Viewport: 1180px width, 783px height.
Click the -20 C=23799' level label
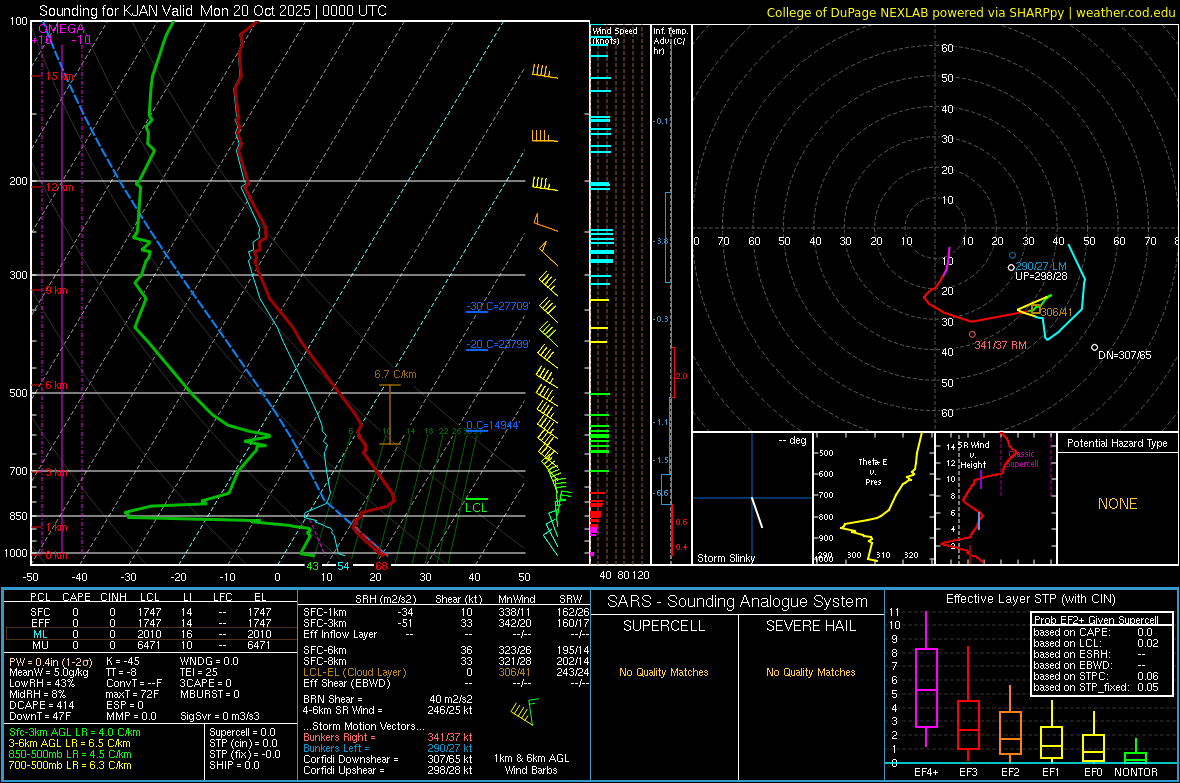point(498,344)
